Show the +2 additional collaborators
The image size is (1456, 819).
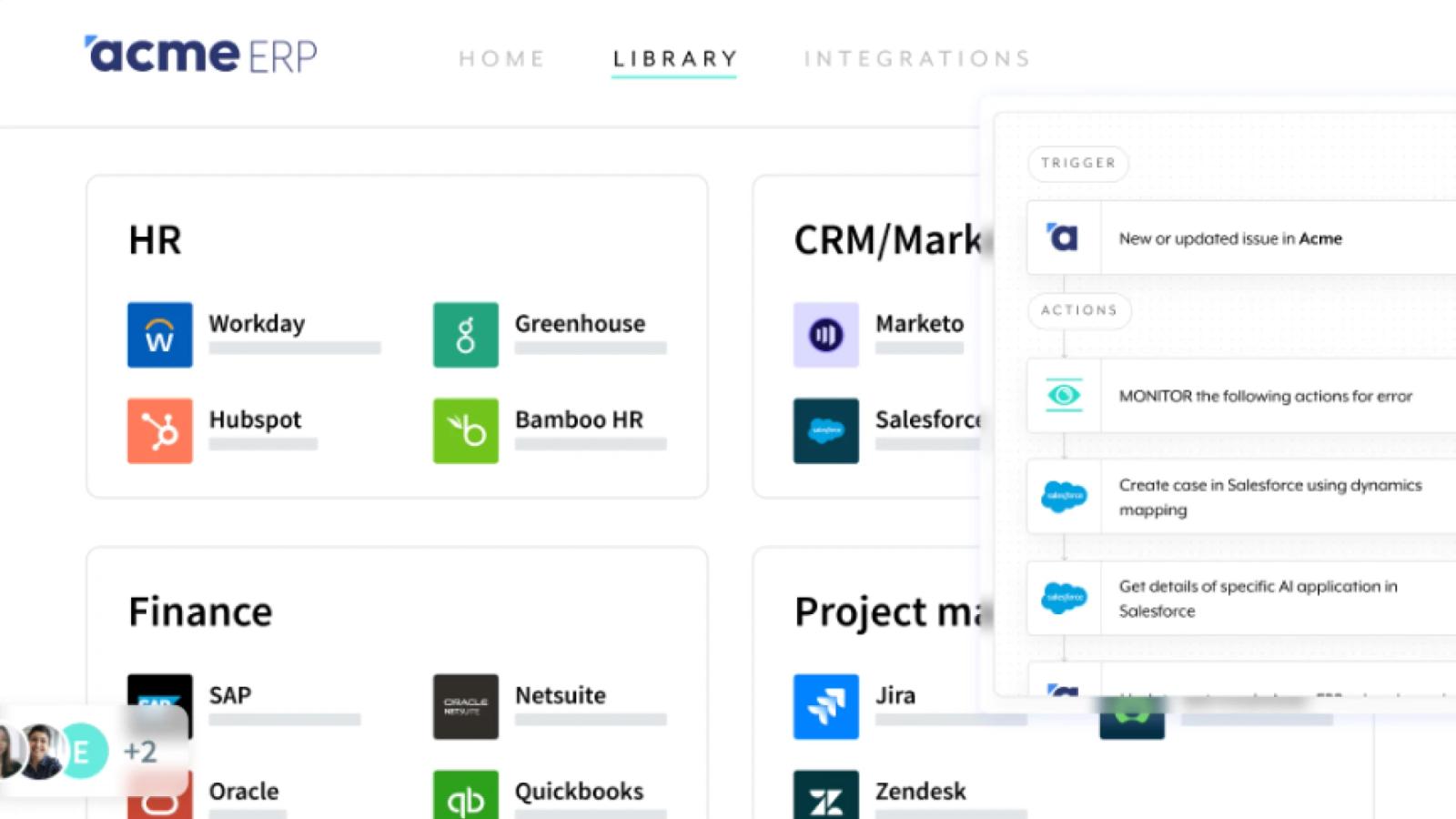click(140, 752)
